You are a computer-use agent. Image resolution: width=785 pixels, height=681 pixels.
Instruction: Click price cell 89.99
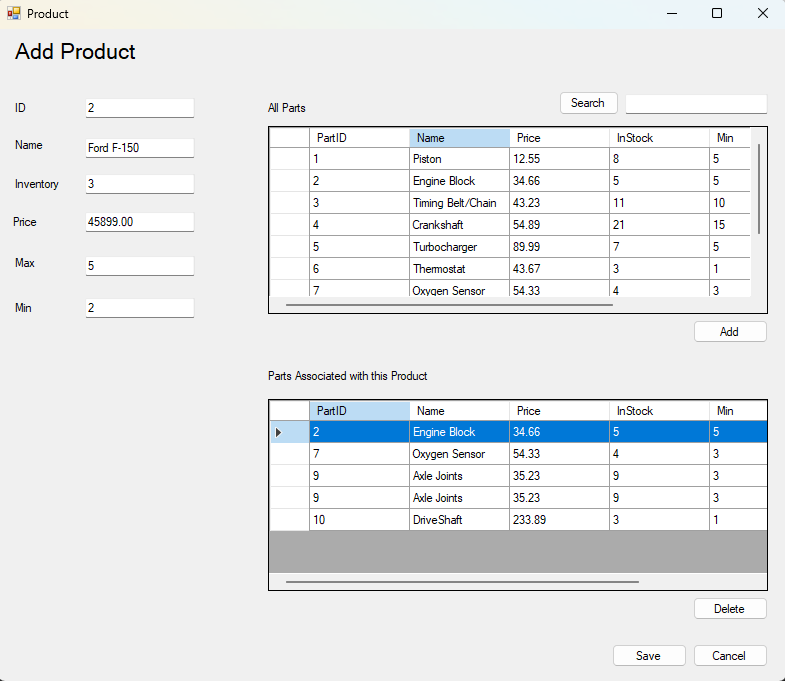pyautogui.click(x=560, y=247)
